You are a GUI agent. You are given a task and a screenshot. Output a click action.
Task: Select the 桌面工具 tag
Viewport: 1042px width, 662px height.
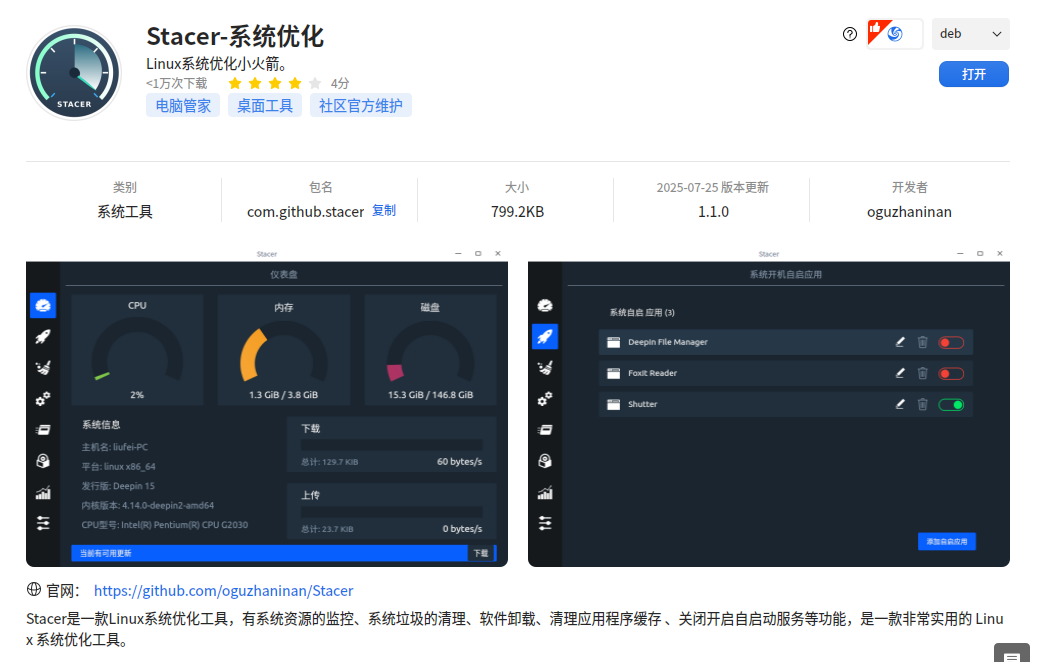click(x=264, y=106)
